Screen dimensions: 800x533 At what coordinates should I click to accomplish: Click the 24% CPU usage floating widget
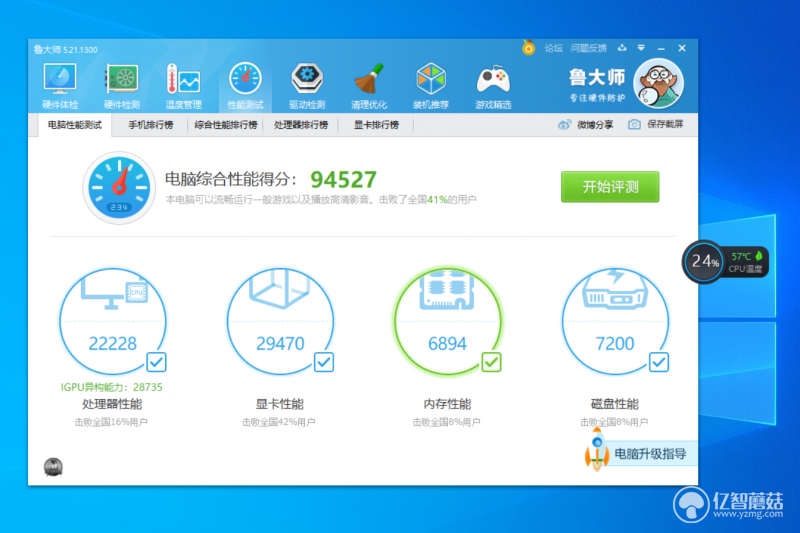(x=705, y=262)
